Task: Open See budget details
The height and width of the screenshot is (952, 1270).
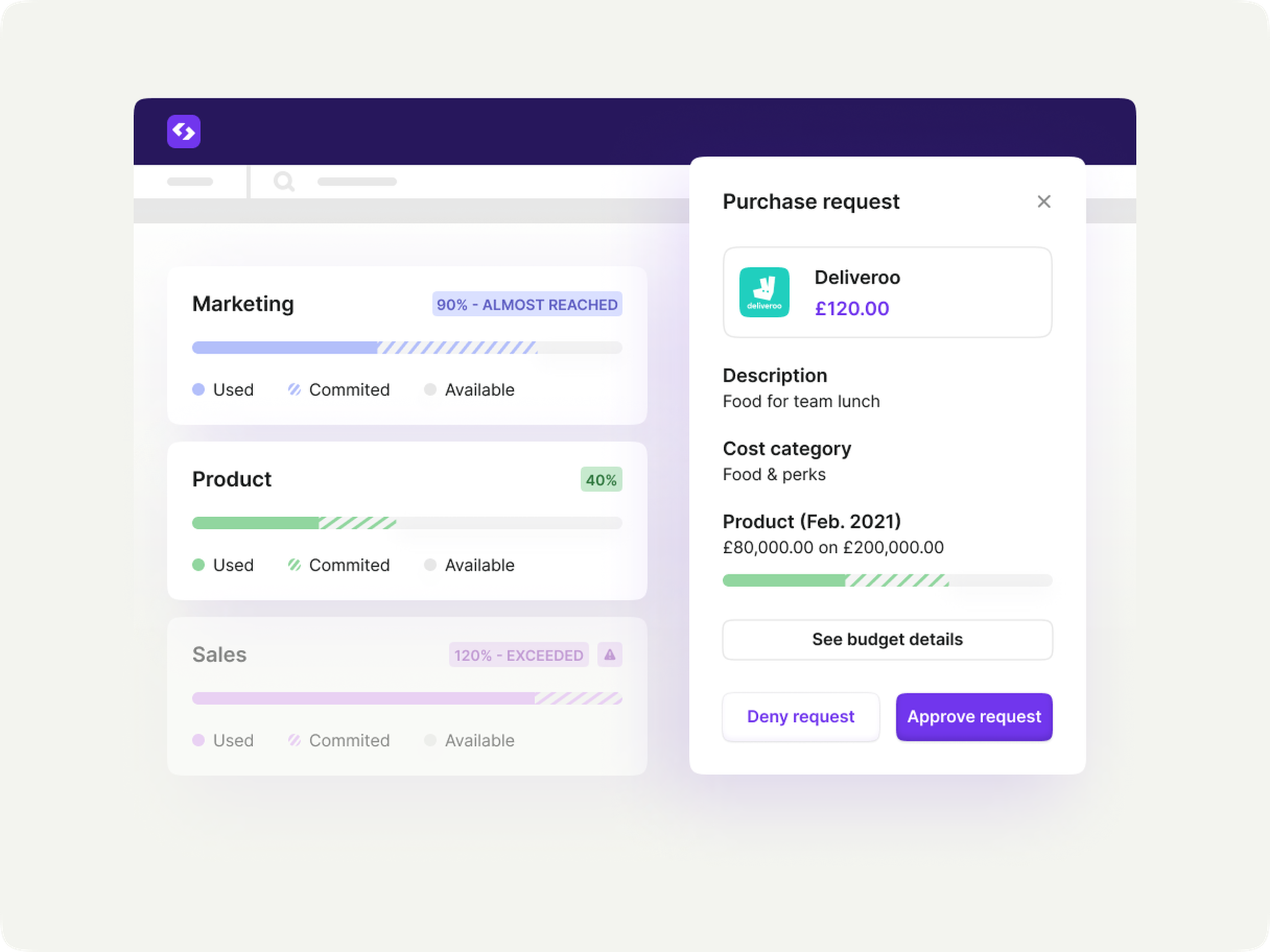Action: (888, 639)
